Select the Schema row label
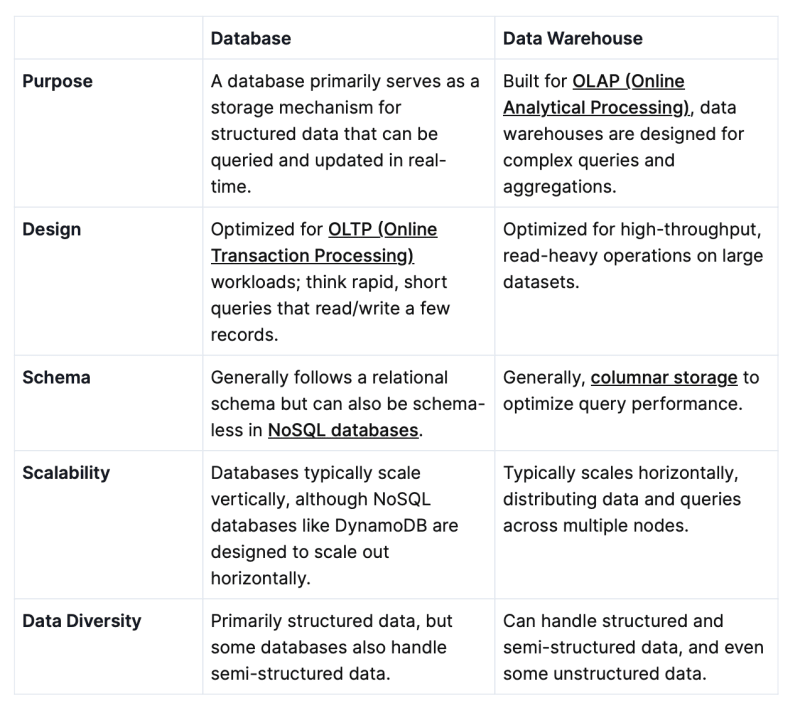Screen dimensions: 800x708 [x=56, y=377]
